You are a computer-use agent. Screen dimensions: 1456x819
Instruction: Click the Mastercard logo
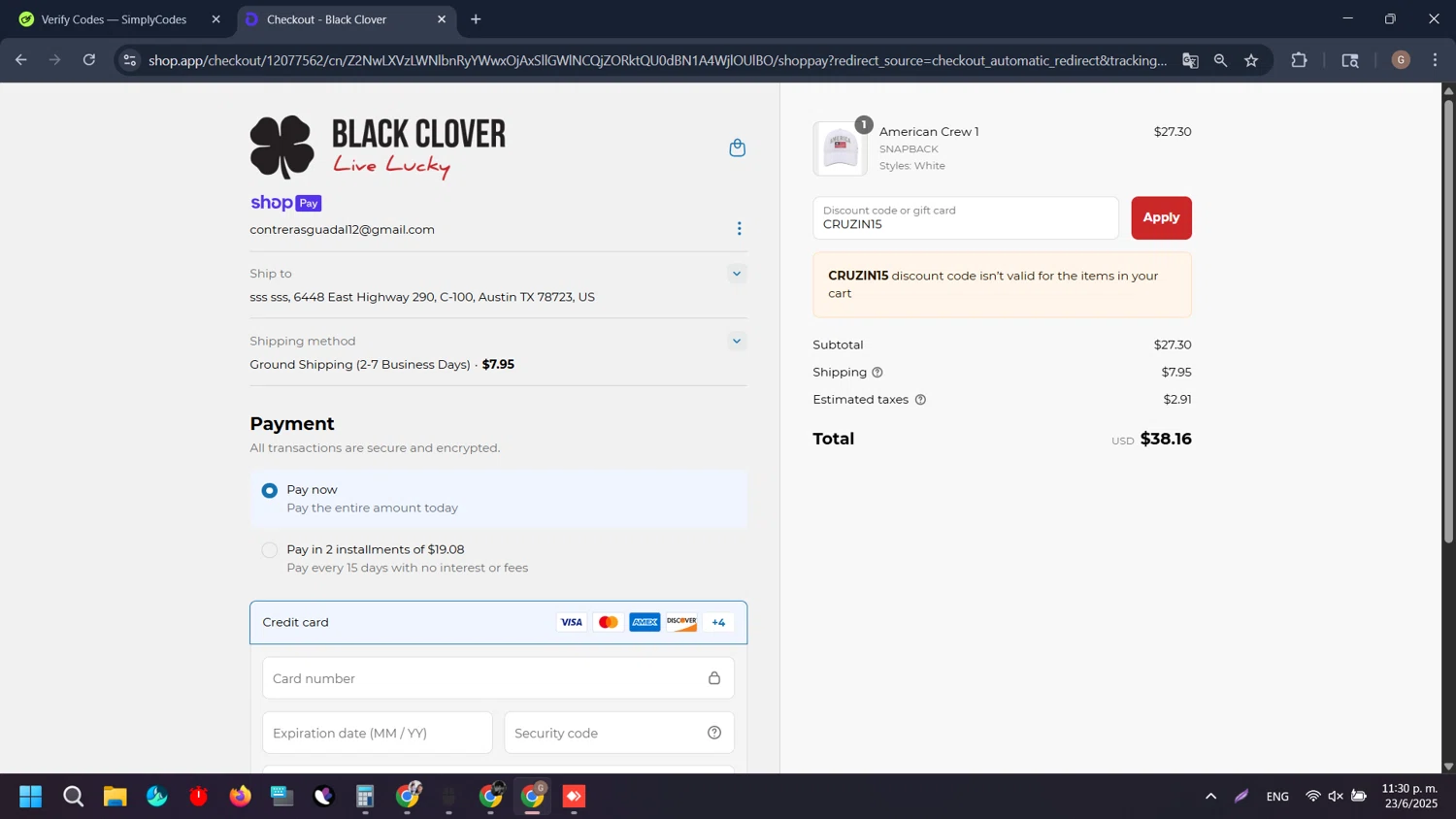[609, 622]
